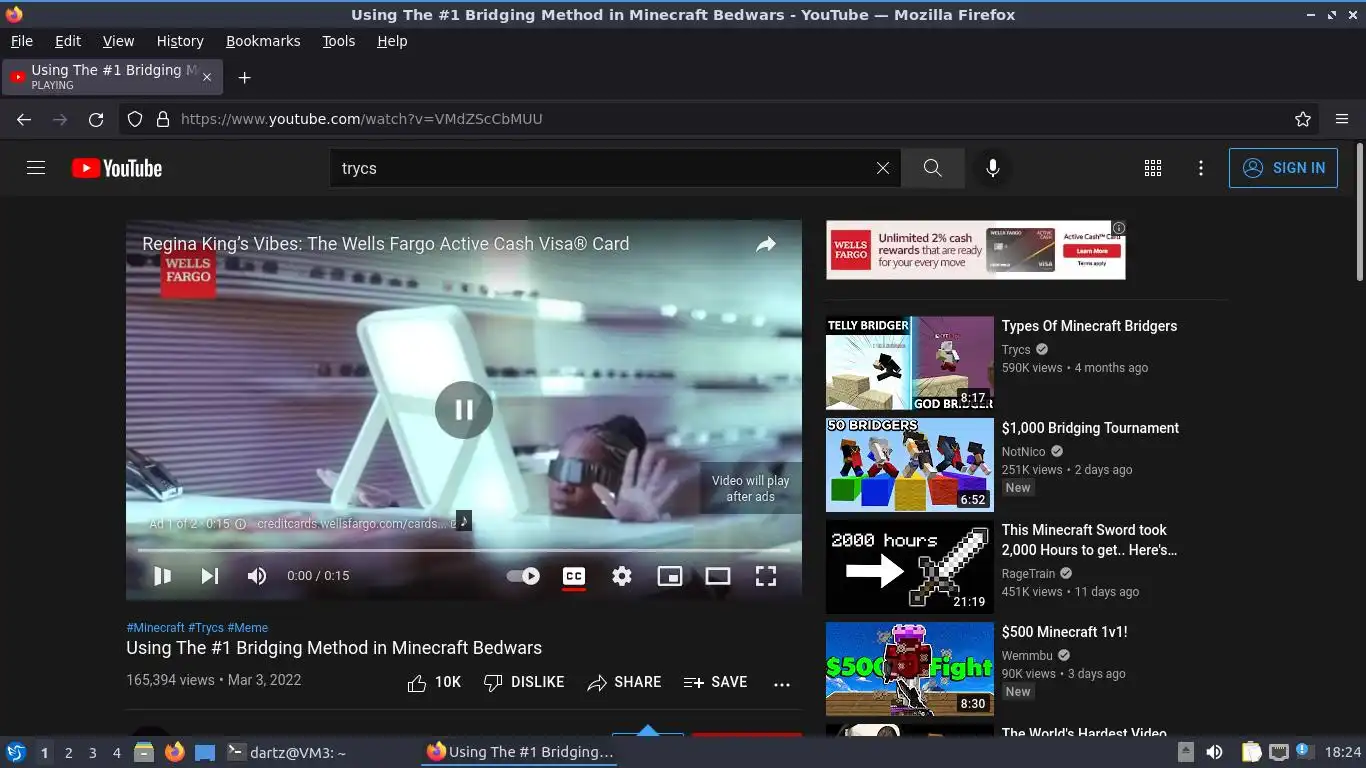Open YouTube settings three-dot menu
This screenshot has width=1366, height=768.
pos(1201,168)
